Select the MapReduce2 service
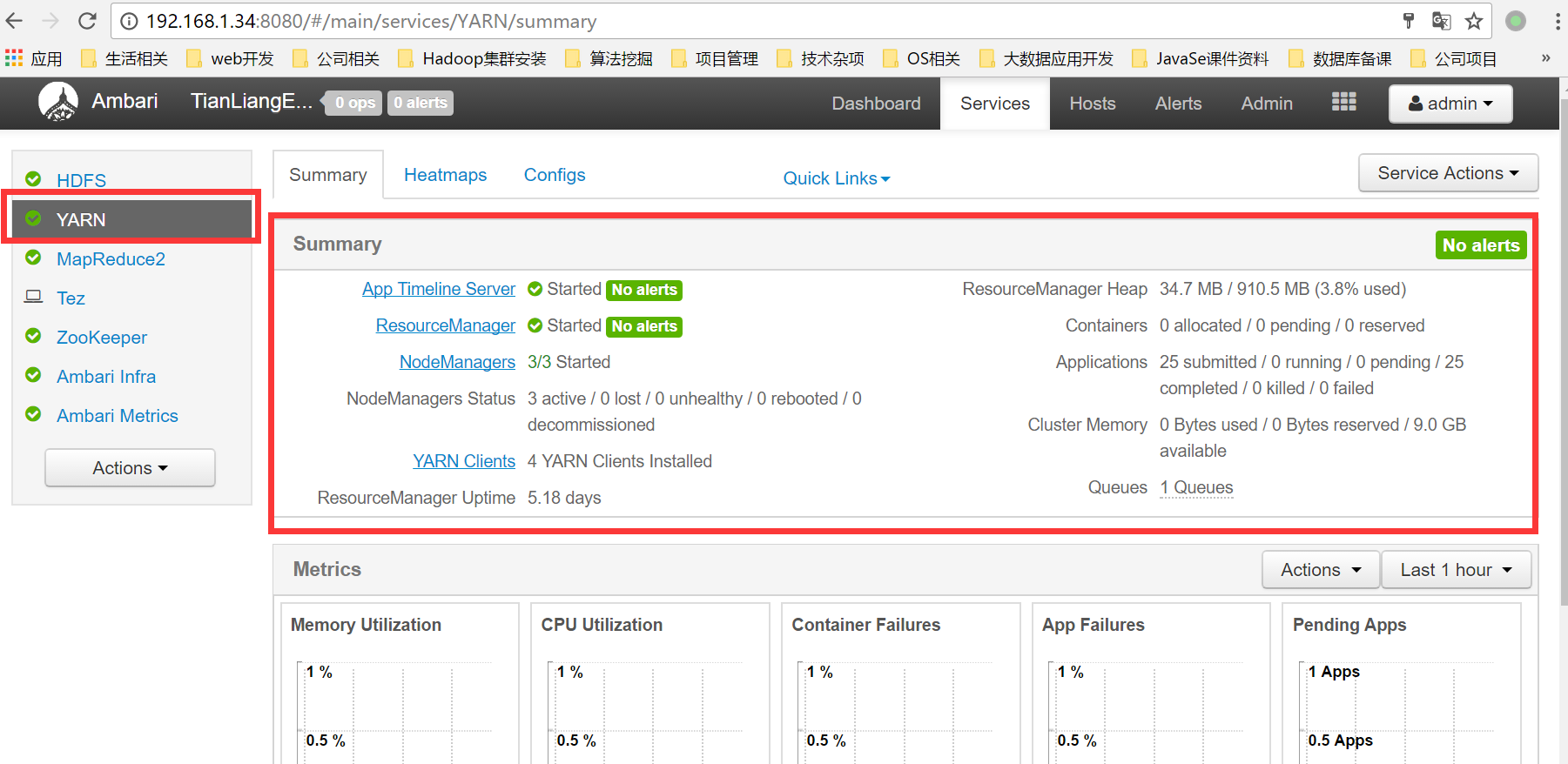1568x764 pixels. [111, 258]
